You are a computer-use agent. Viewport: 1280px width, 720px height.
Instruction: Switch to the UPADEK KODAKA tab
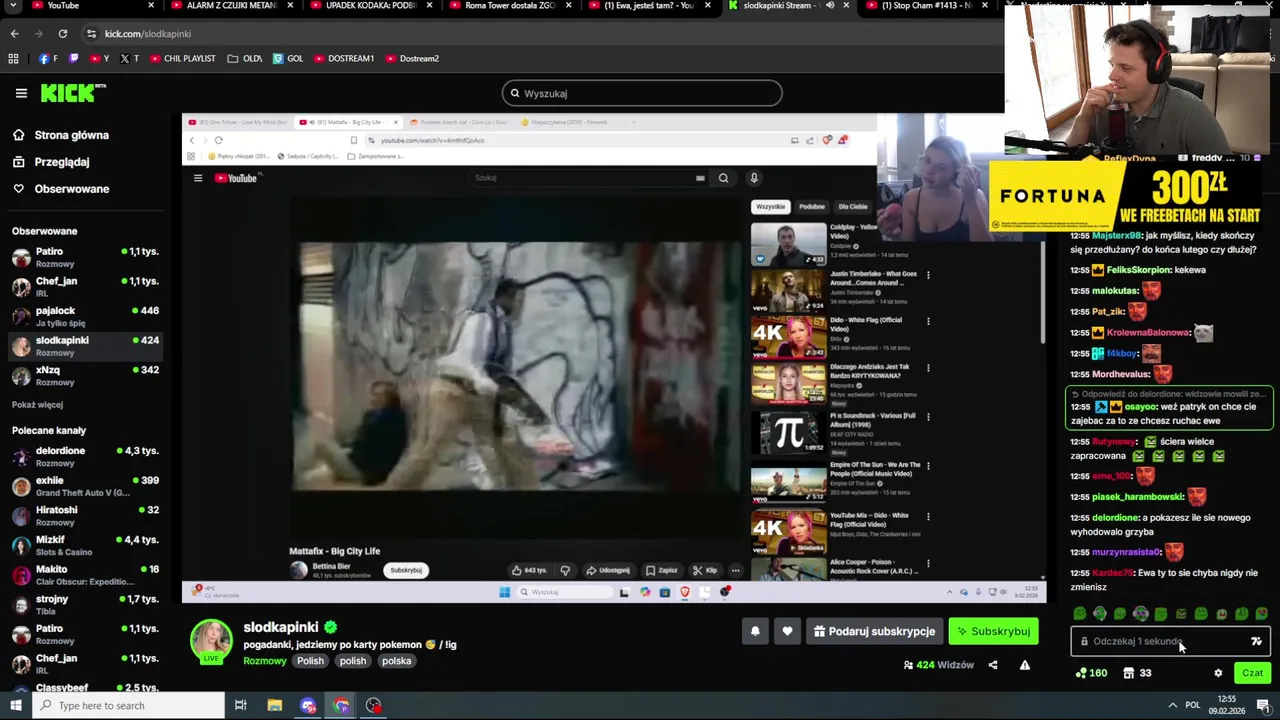370,6
